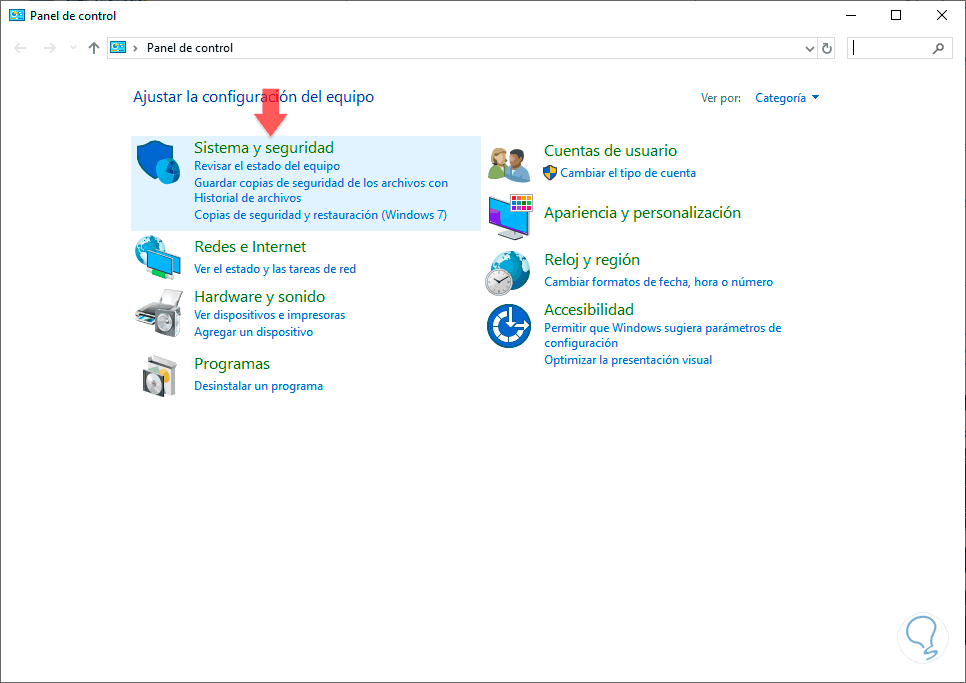The width and height of the screenshot is (966, 683).
Task: Open the Programas disc box icon
Action: pyautogui.click(x=158, y=375)
